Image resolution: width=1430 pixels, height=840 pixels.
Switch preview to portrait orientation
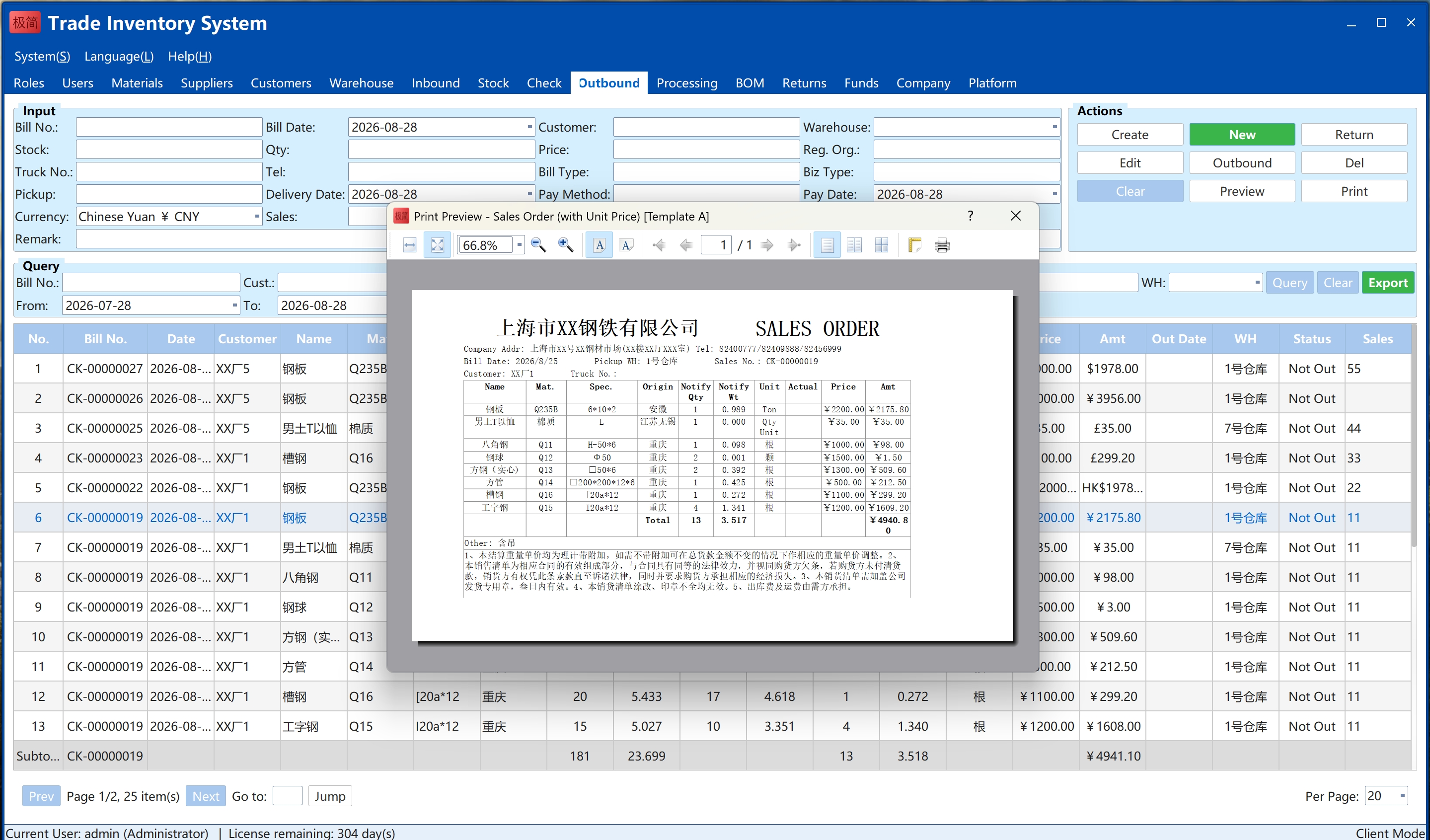599,245
